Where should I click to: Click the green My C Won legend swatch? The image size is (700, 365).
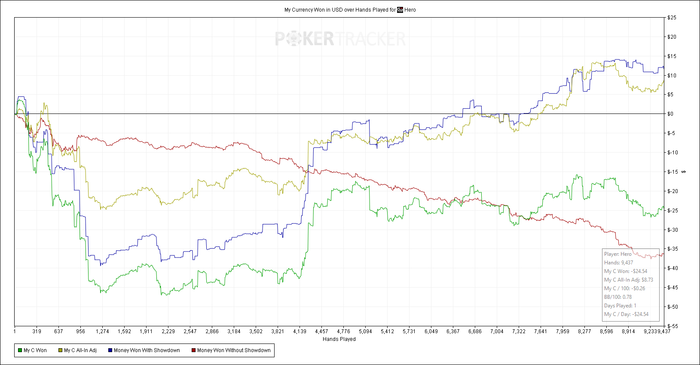(20, 351)
